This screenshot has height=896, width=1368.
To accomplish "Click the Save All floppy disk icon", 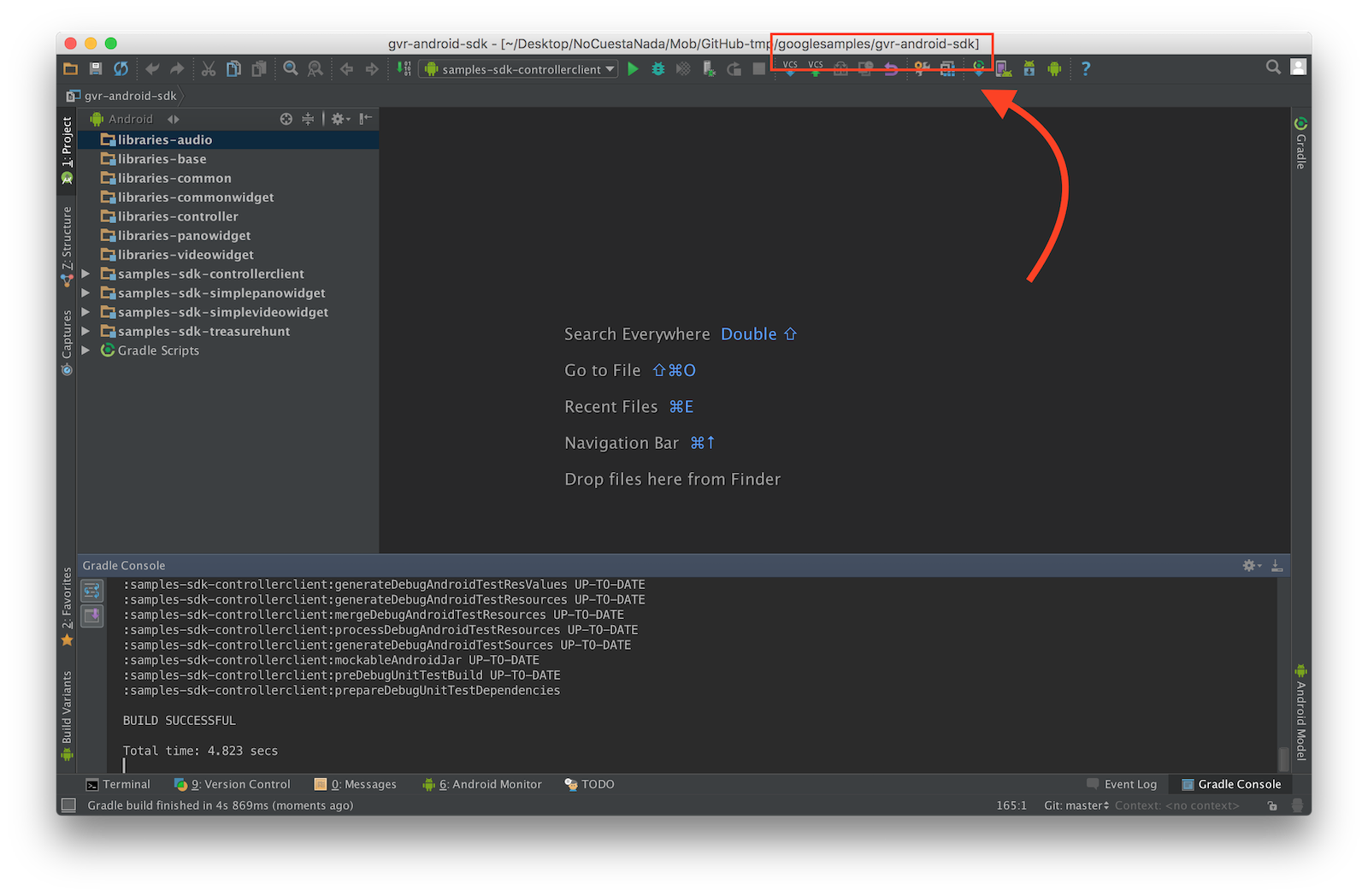I will tap(96, 69).
